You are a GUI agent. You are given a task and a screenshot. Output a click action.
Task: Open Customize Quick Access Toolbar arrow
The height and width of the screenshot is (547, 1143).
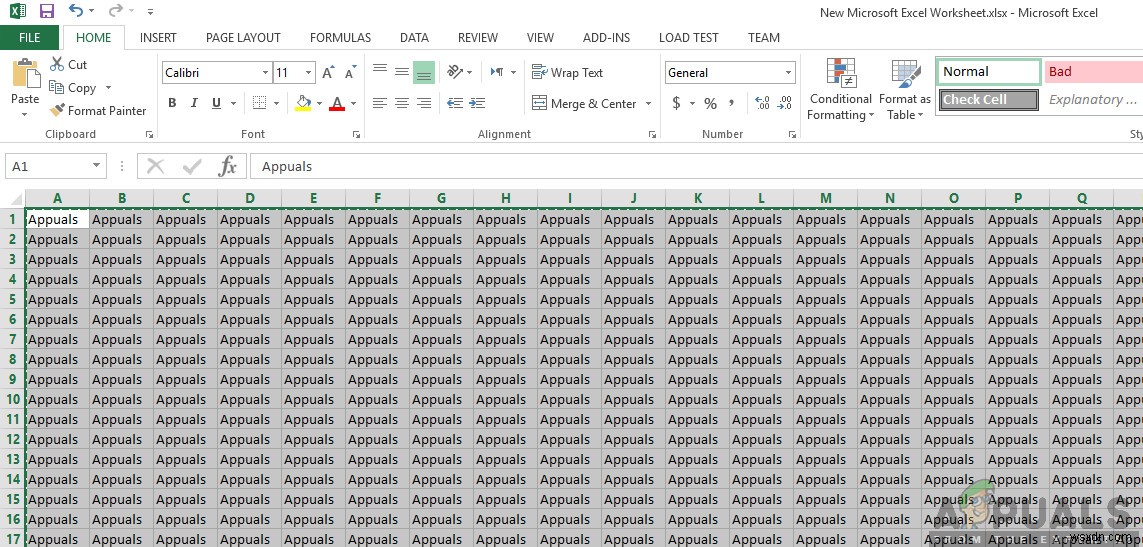(150, 12)
